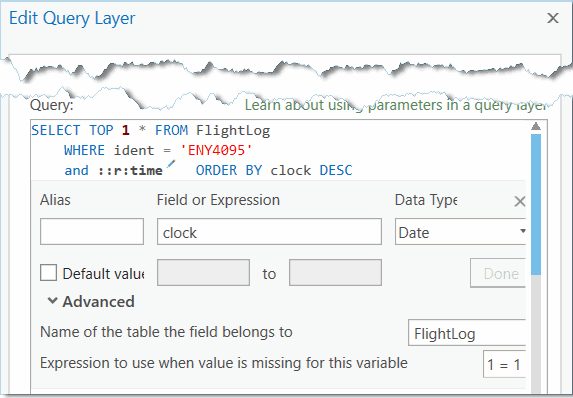Click the query scrollbar up arrow
The image size is (573, 398).
(536, 126)
